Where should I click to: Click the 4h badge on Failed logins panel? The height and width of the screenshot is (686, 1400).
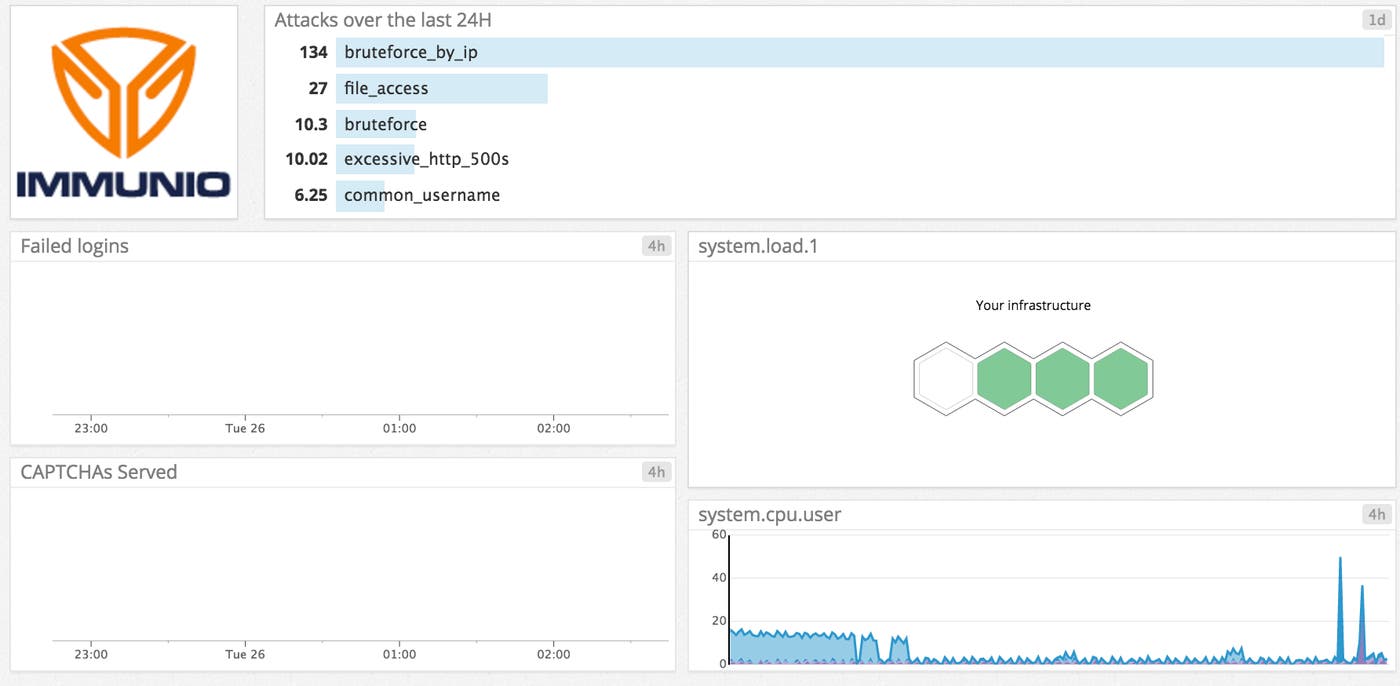658,245
